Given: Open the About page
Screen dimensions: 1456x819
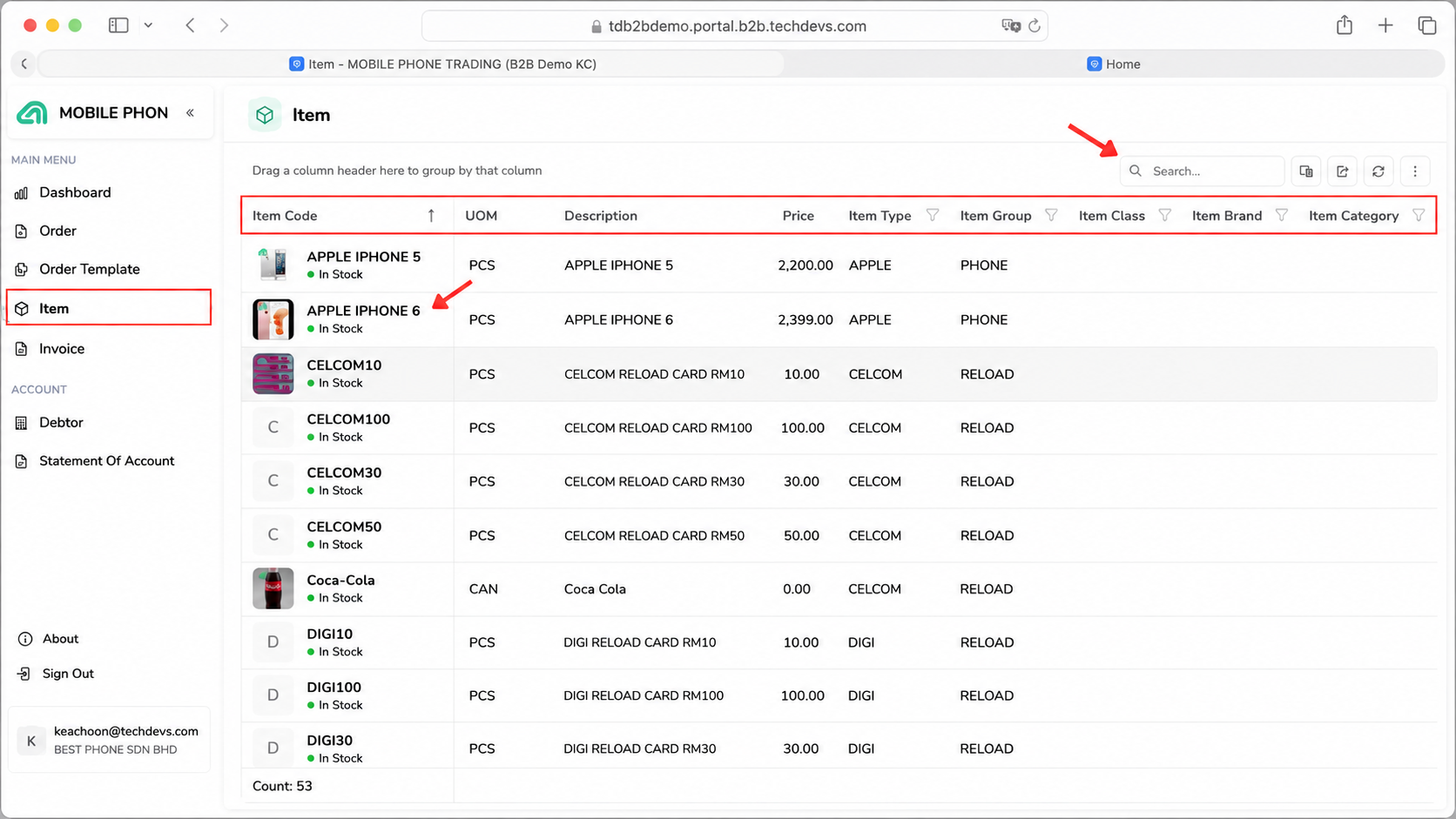Looking at the screenshot, I should pyautogui.click(x=60, y=639).
